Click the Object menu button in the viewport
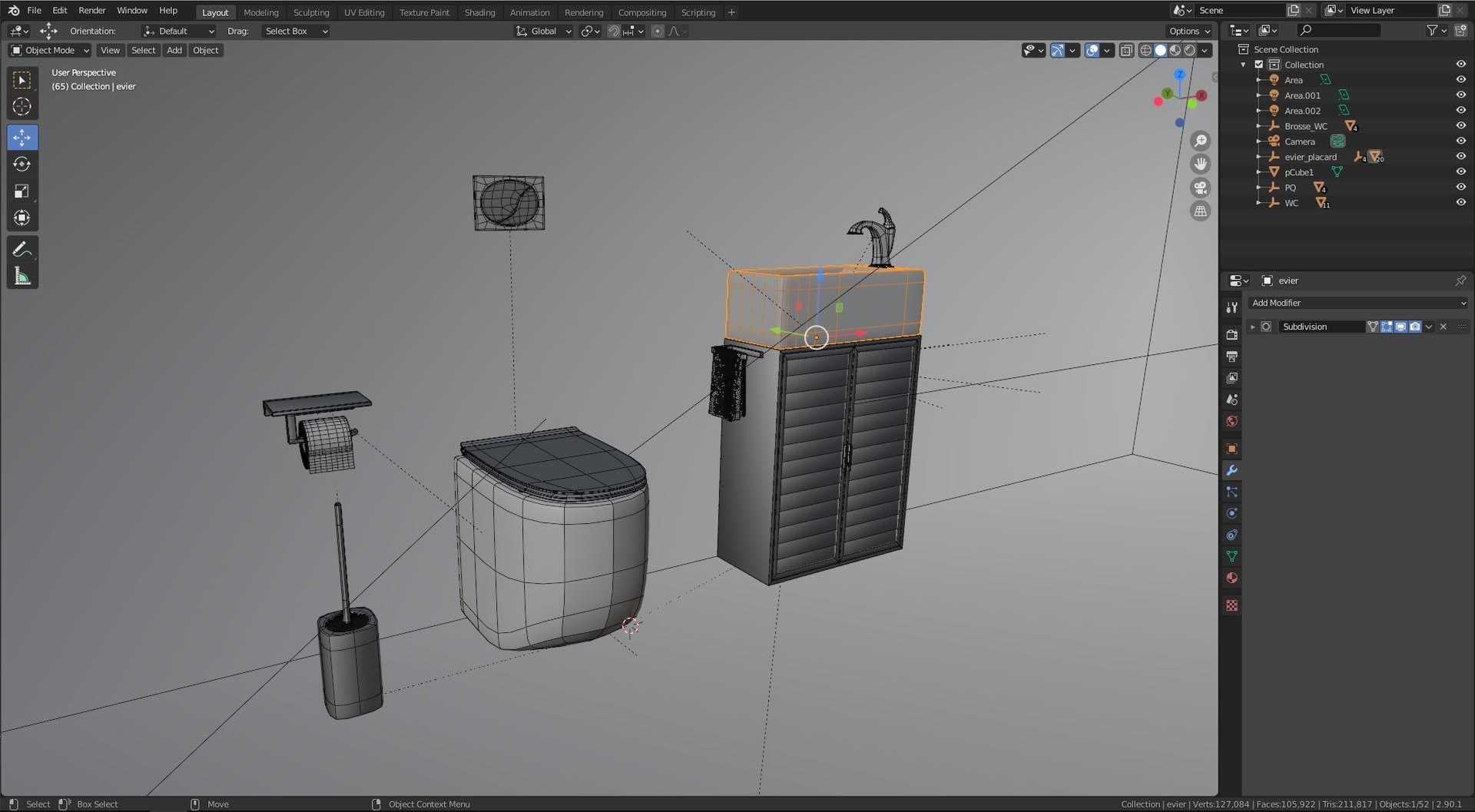The image size is (1475, 812). coord(206,51)
